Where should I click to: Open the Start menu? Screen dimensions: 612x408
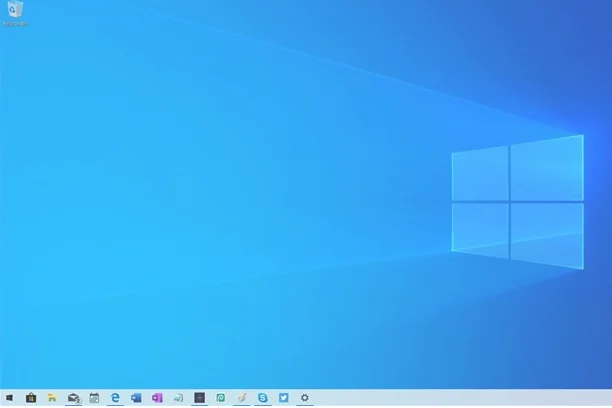coord(9,397)
